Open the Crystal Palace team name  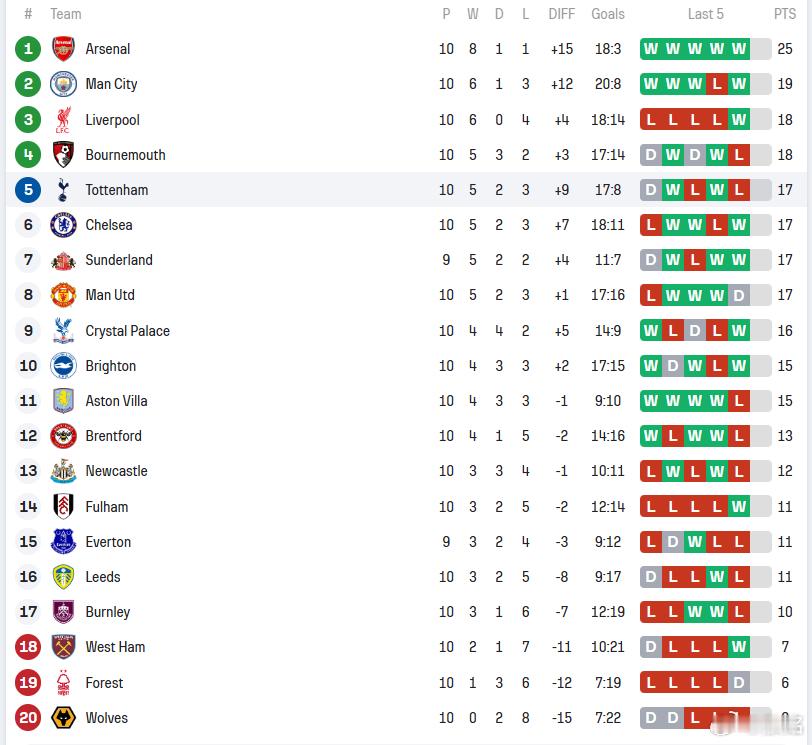coord(127,331)
